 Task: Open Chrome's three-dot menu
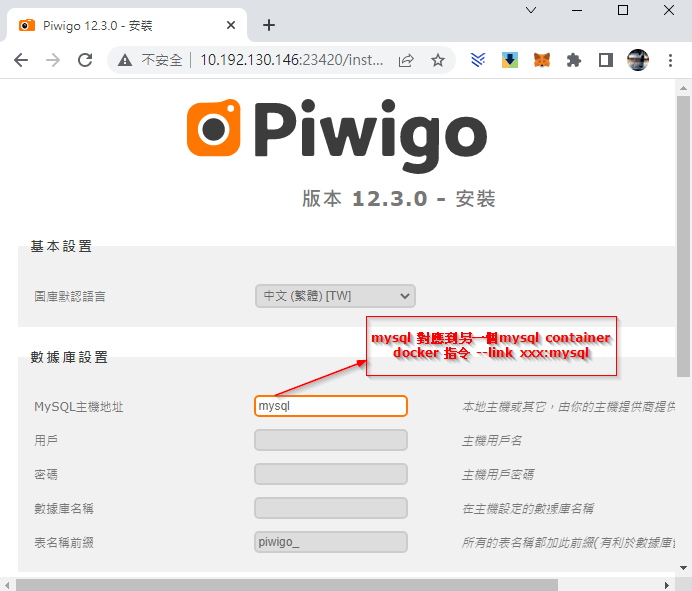coord(670,60)
